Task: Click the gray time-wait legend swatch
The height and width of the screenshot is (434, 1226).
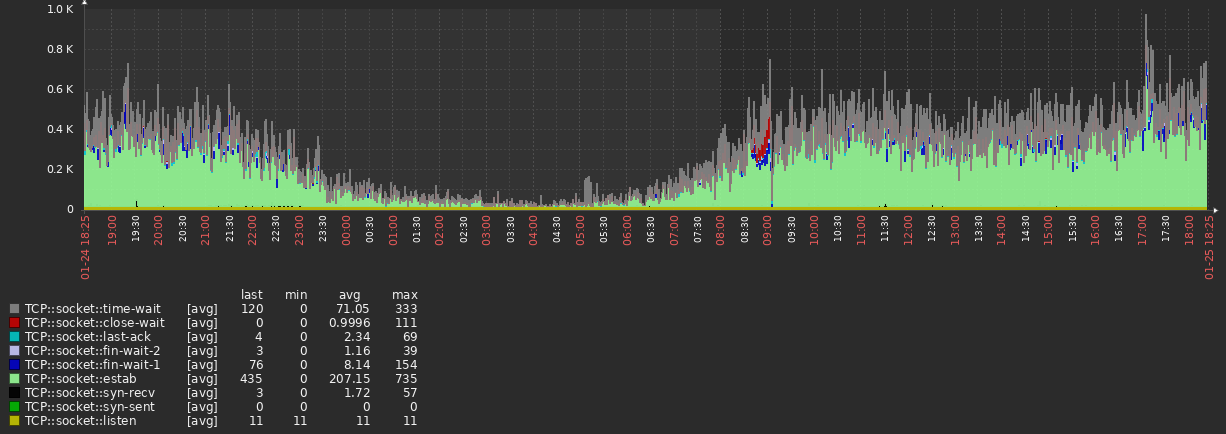Action: pyautogui.click(x=14, y=309)
